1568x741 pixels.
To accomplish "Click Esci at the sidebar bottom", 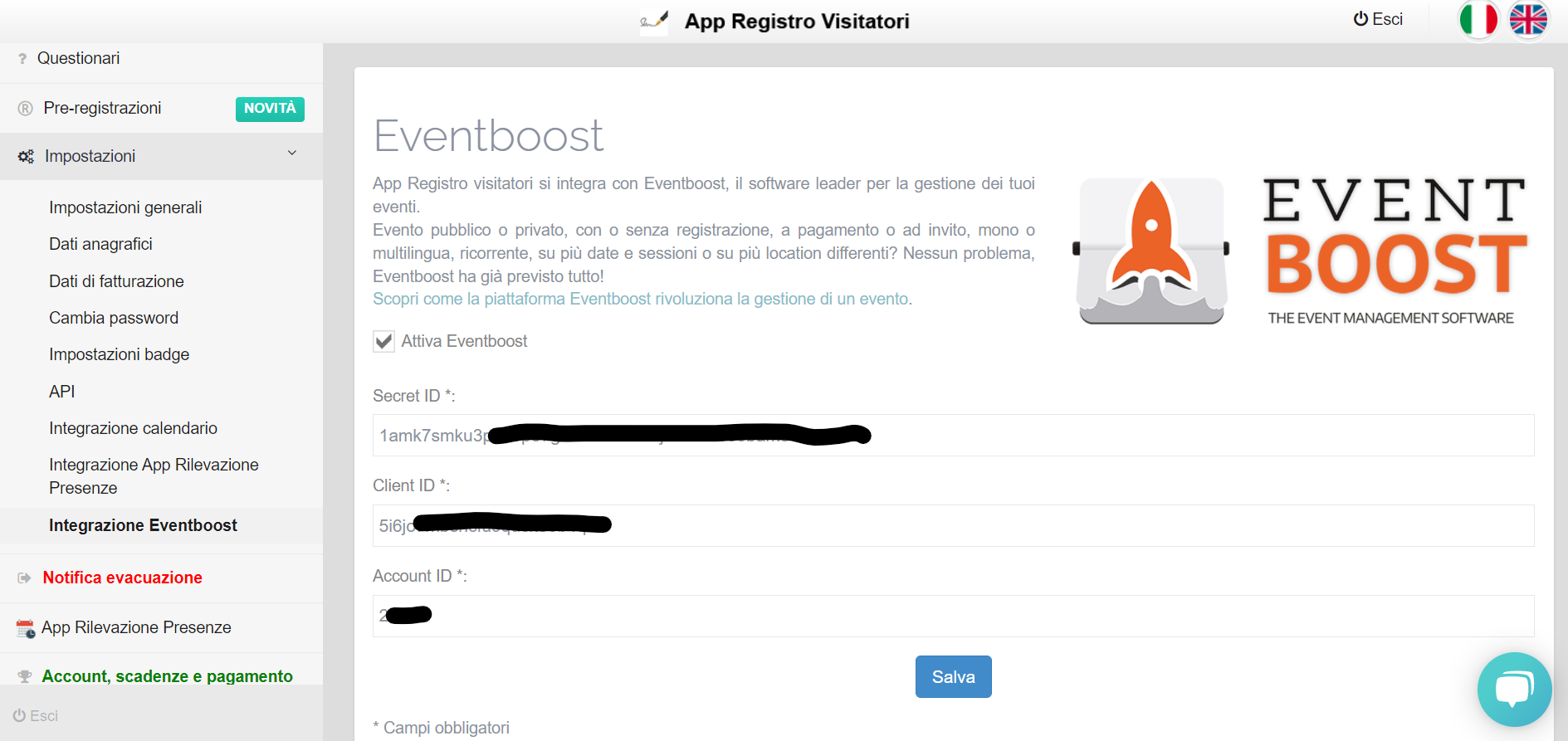I will [36, 716].
